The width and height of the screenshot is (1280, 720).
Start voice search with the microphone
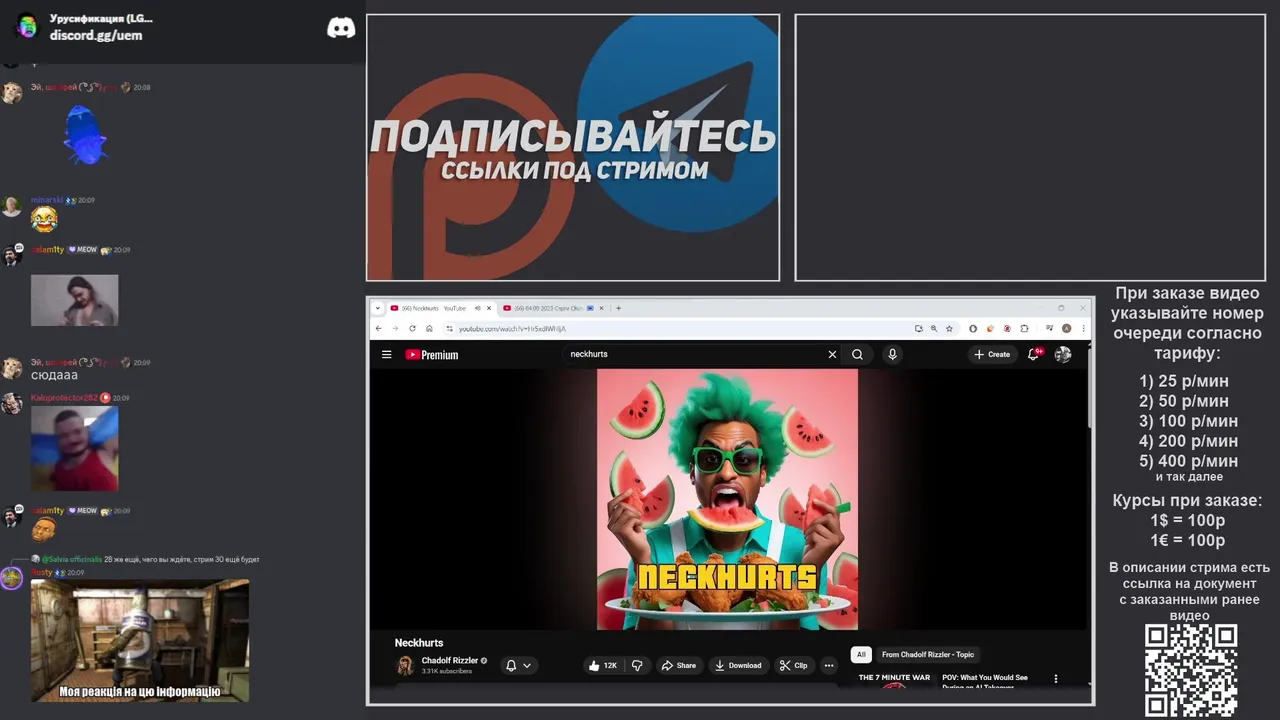(892, 354)
